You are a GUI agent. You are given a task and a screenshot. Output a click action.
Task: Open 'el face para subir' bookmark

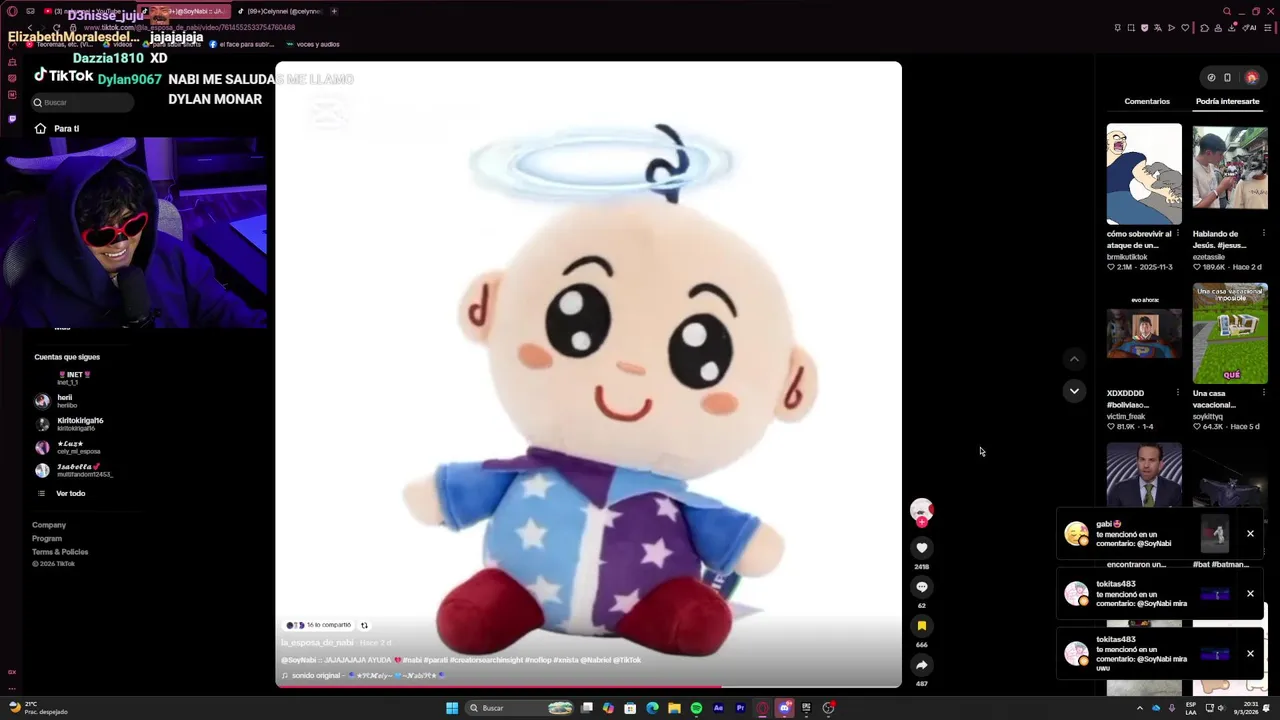click(241, 44)
